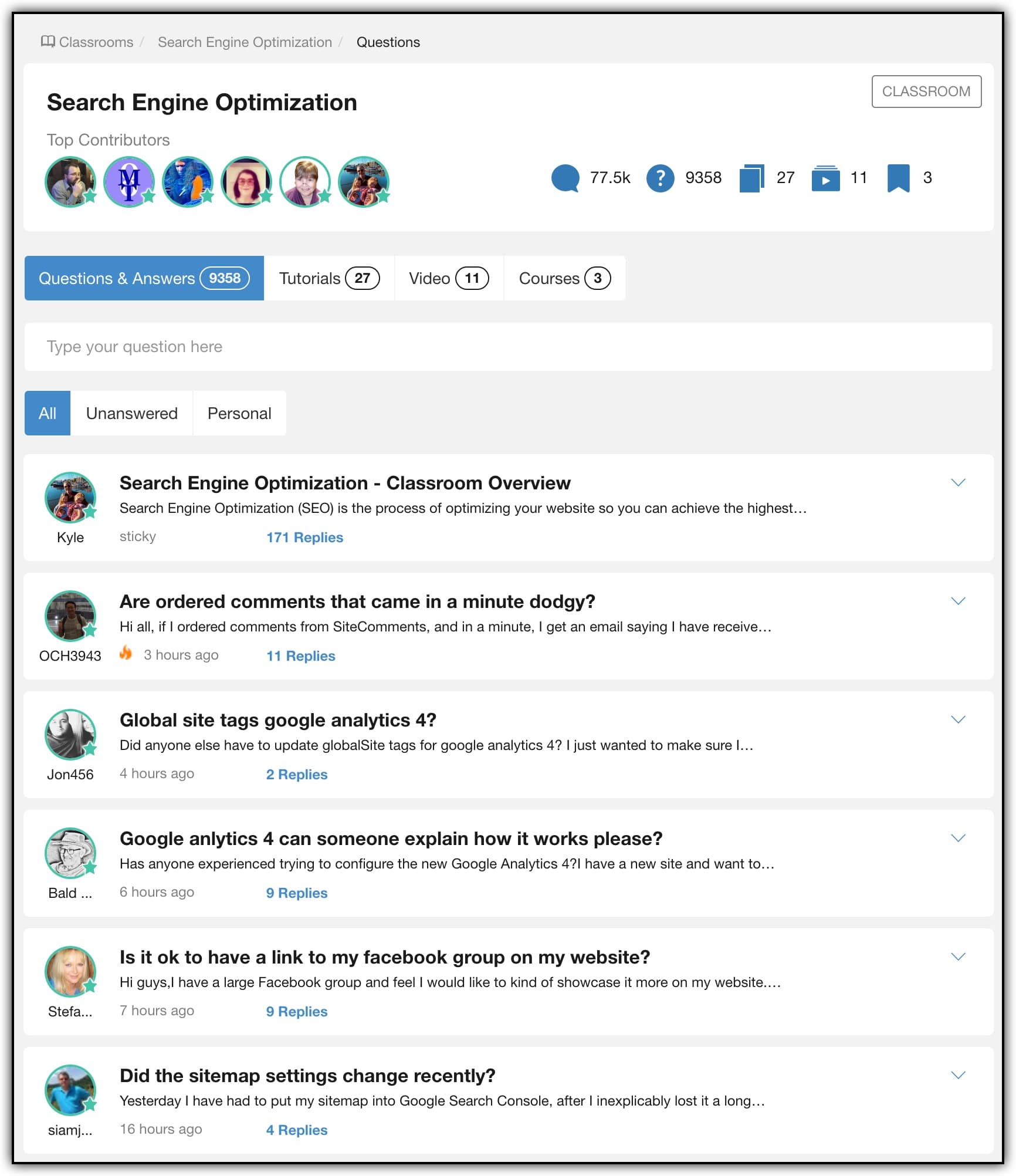Expand the Global site tags question chevron
The image size is (1016, 1176).
pos(957,719)
